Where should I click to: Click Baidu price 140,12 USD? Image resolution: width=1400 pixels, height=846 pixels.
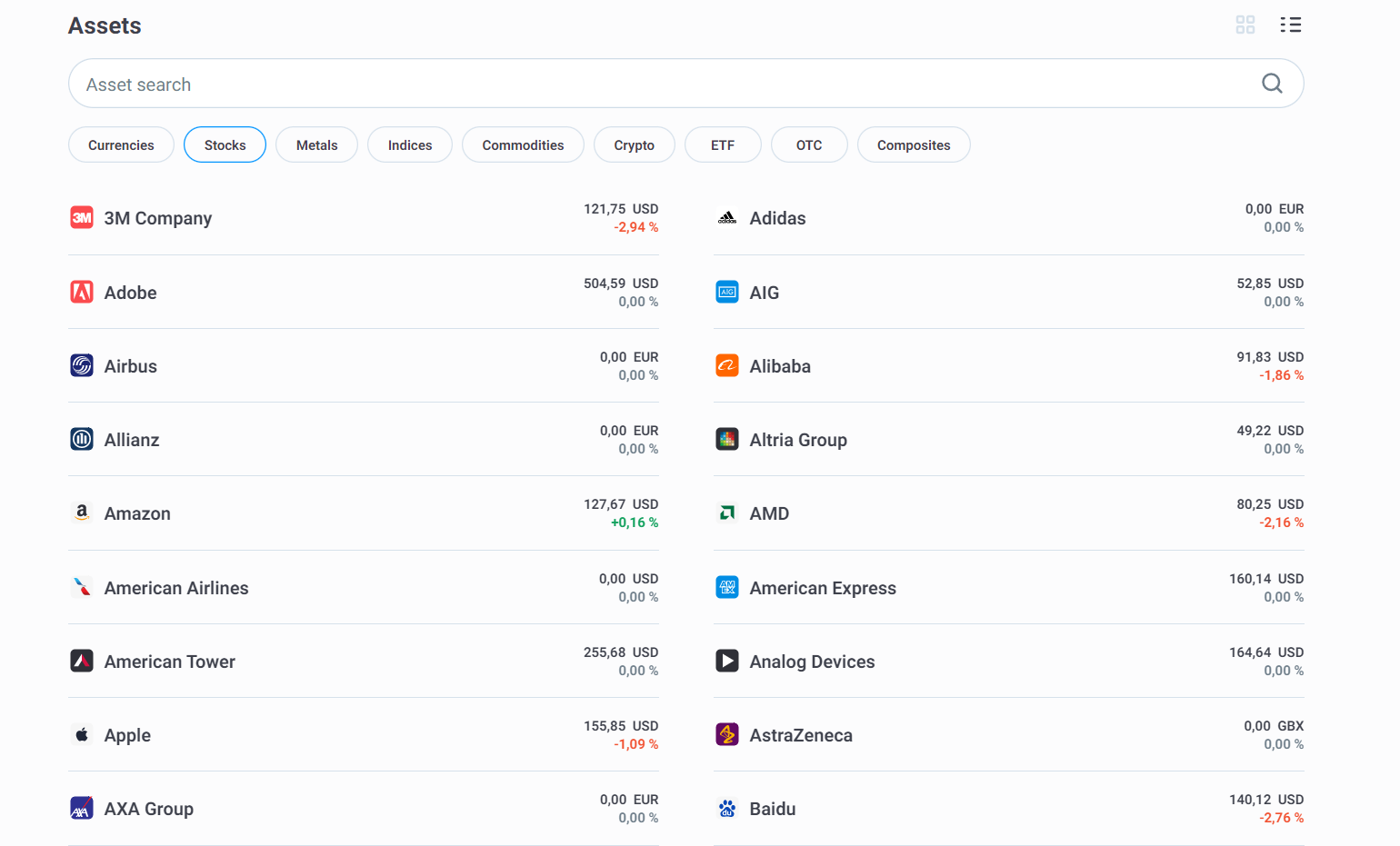1266,800
